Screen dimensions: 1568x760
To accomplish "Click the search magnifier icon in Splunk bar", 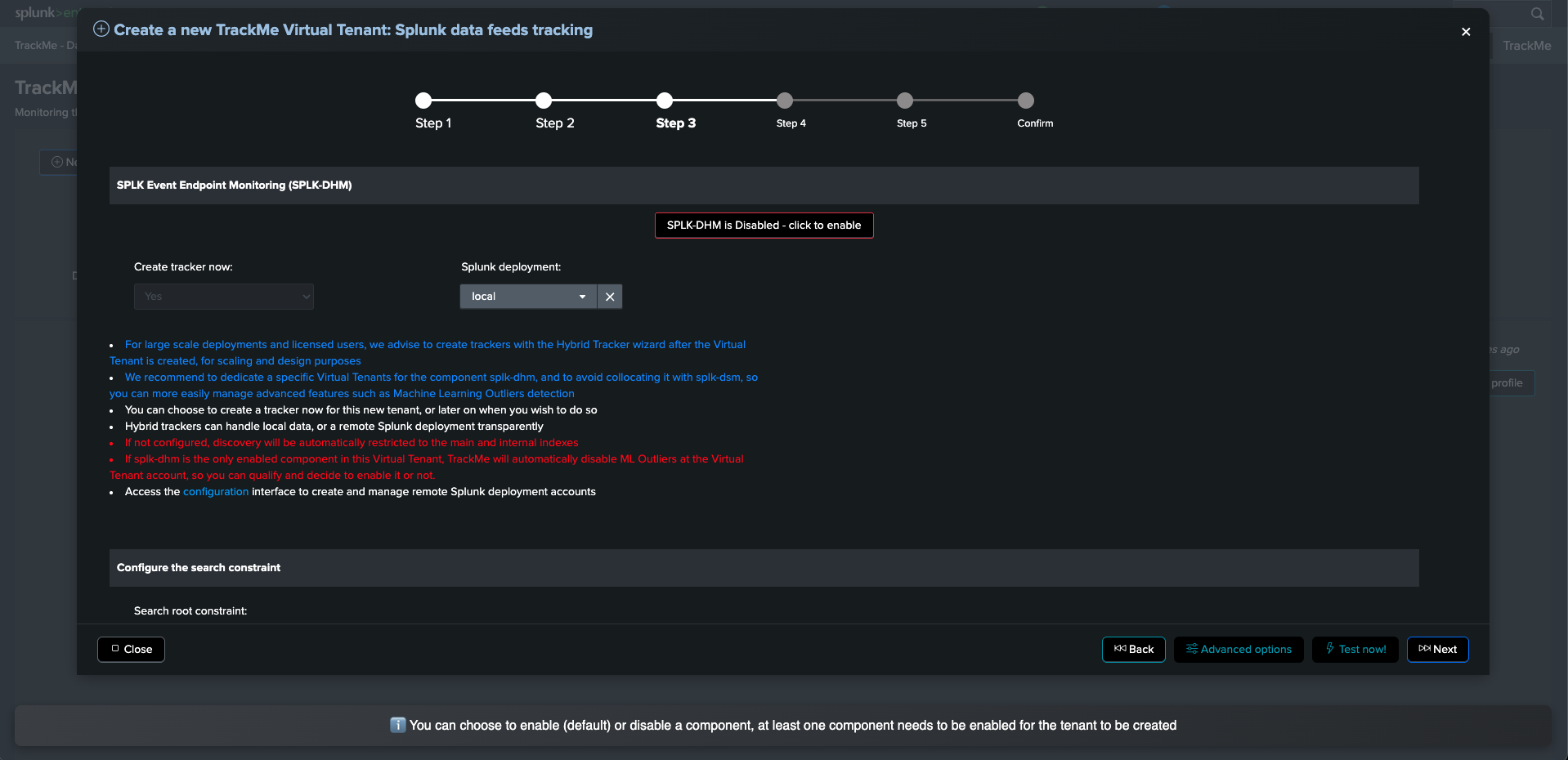I will pos(1537,13).
